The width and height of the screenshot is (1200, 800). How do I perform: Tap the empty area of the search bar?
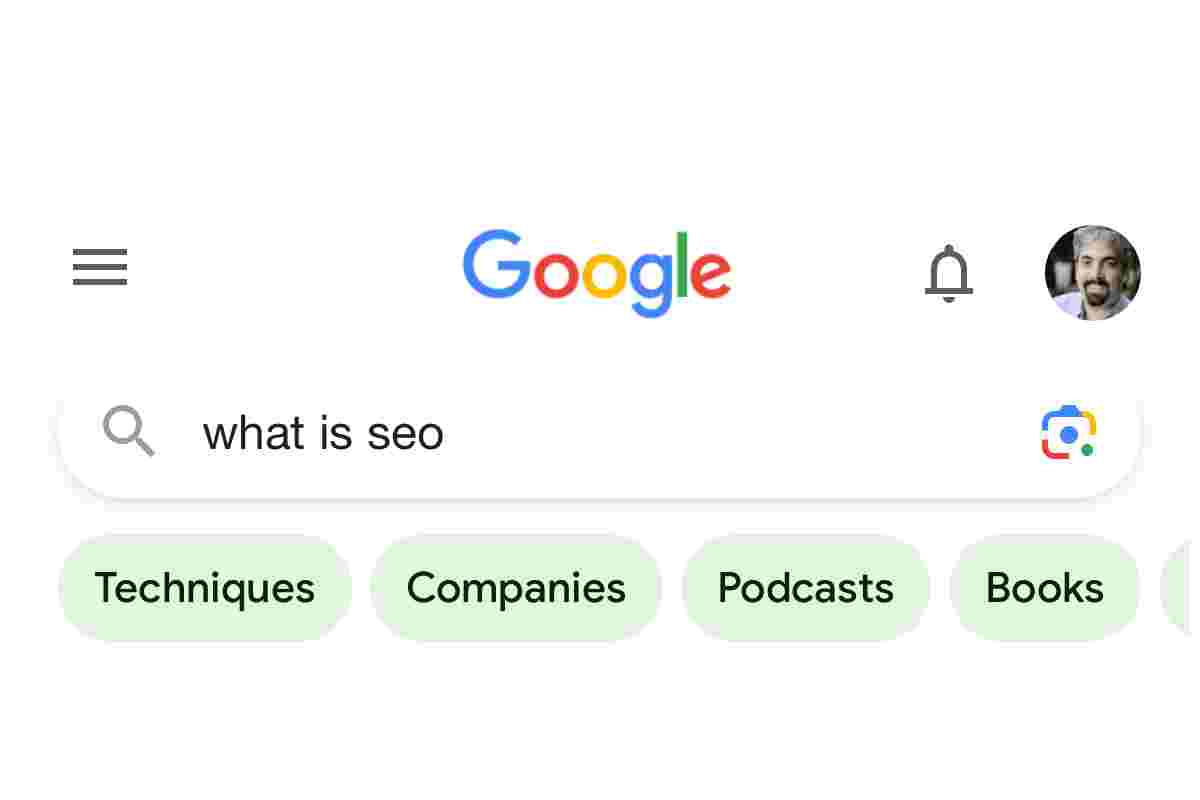coord(740,433)
